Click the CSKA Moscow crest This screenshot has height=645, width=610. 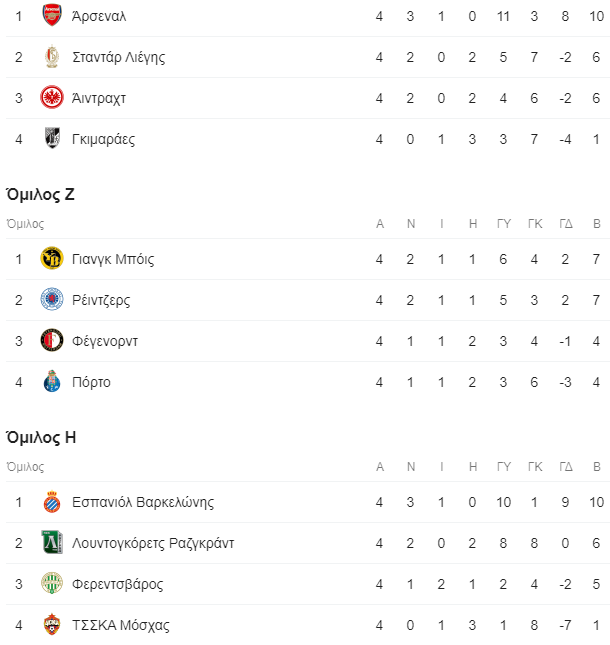coord(52,624)
